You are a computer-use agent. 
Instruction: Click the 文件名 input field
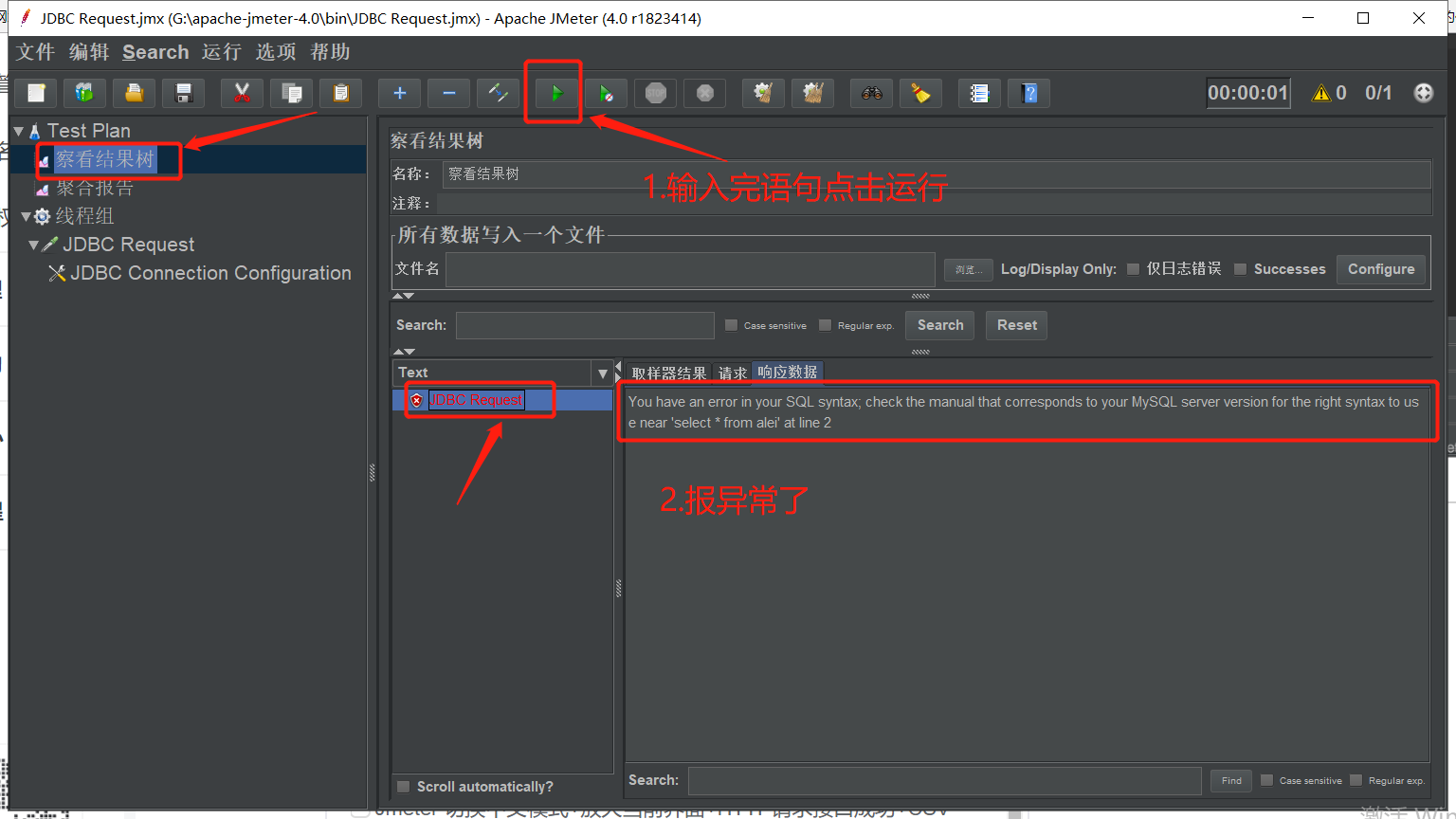click(x=687, y=269)
